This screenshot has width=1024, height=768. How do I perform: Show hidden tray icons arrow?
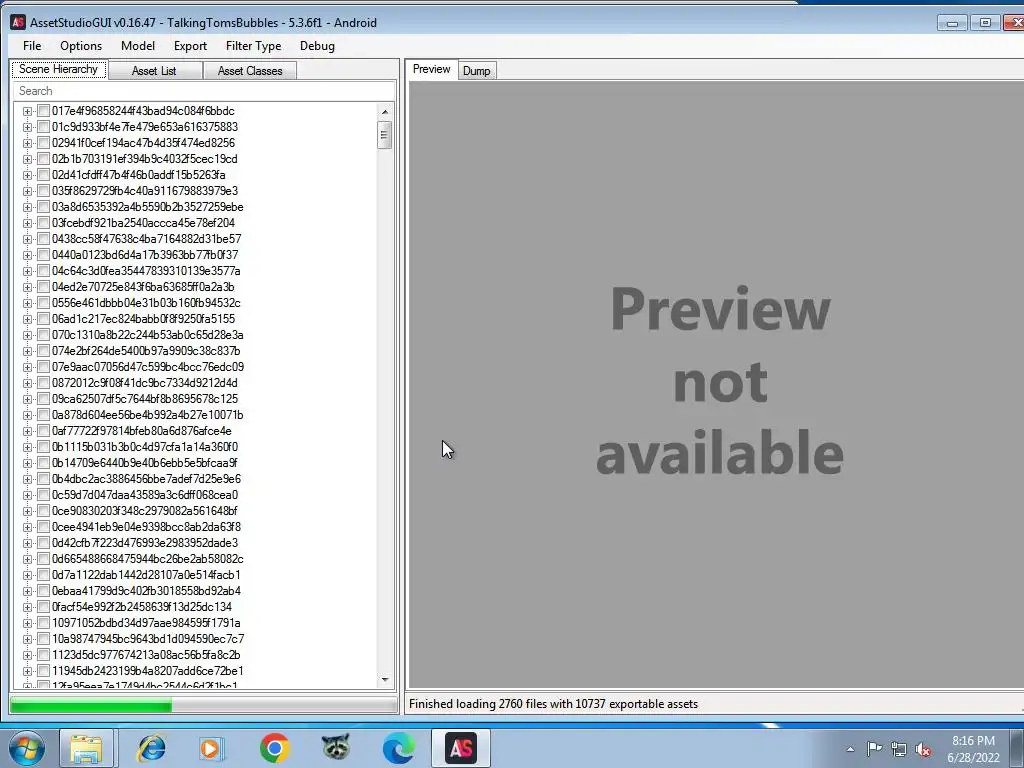click(x=850, y=749)
